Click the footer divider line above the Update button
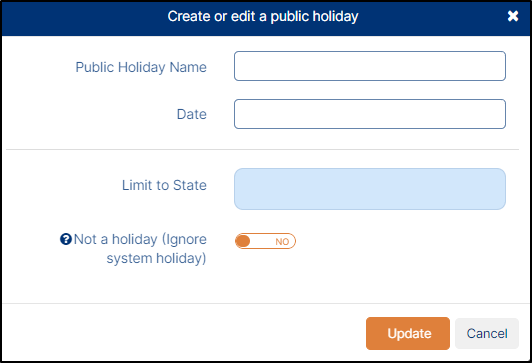Viewport: 532px width, 363px height. click(266, 303)
